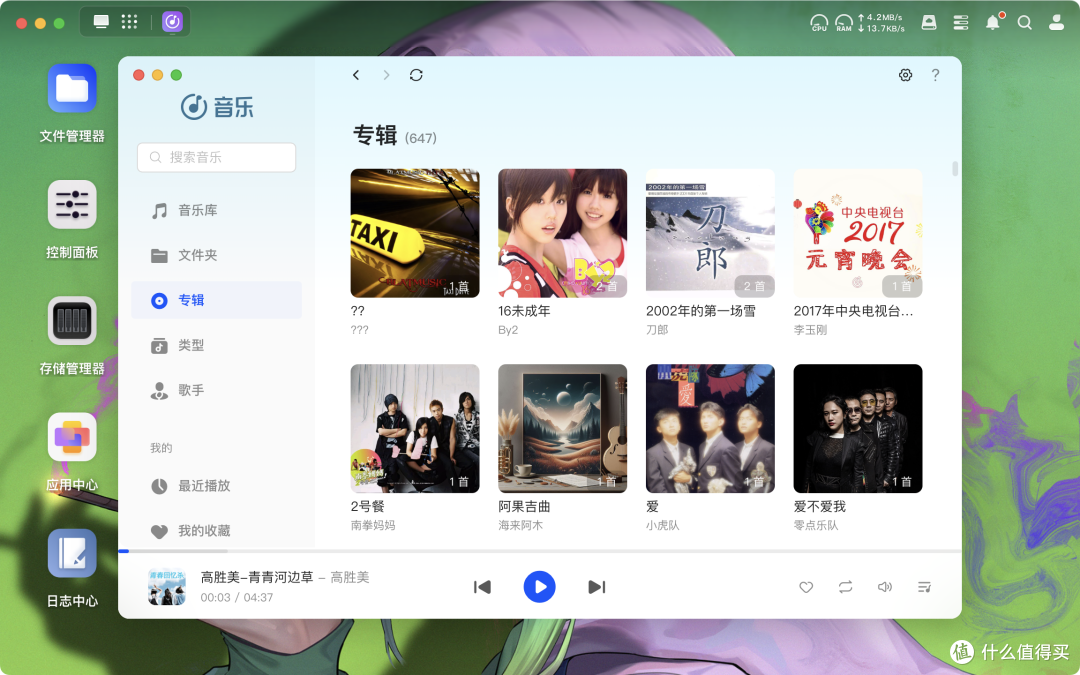1080x675 pixels.
Task: Click the 2002年的第一场雪 album title
Action: tap(700, 311)
